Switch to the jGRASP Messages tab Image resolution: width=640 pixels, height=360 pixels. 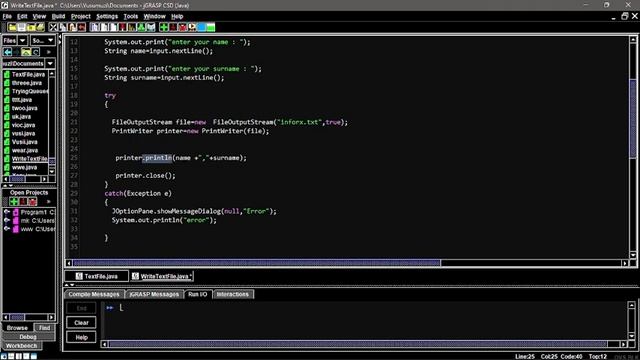coord(154,294)
